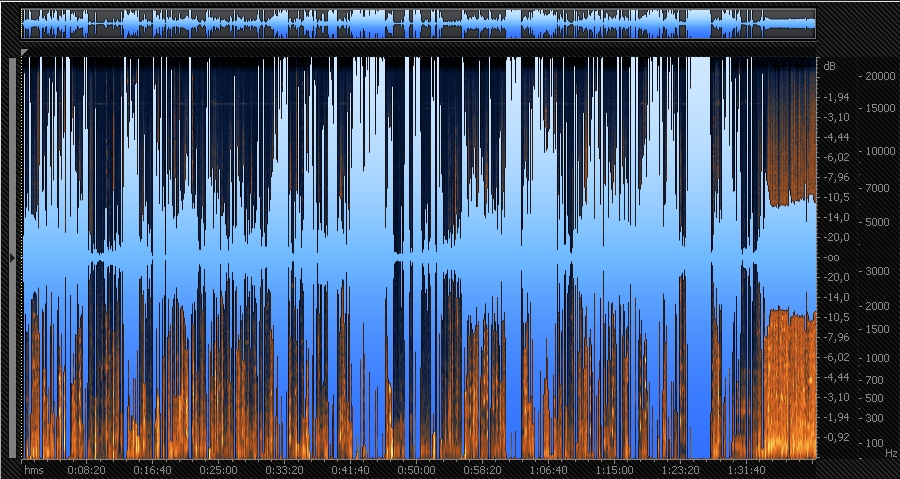Click the 20000 value on the frequency scale

click(879, 76)
